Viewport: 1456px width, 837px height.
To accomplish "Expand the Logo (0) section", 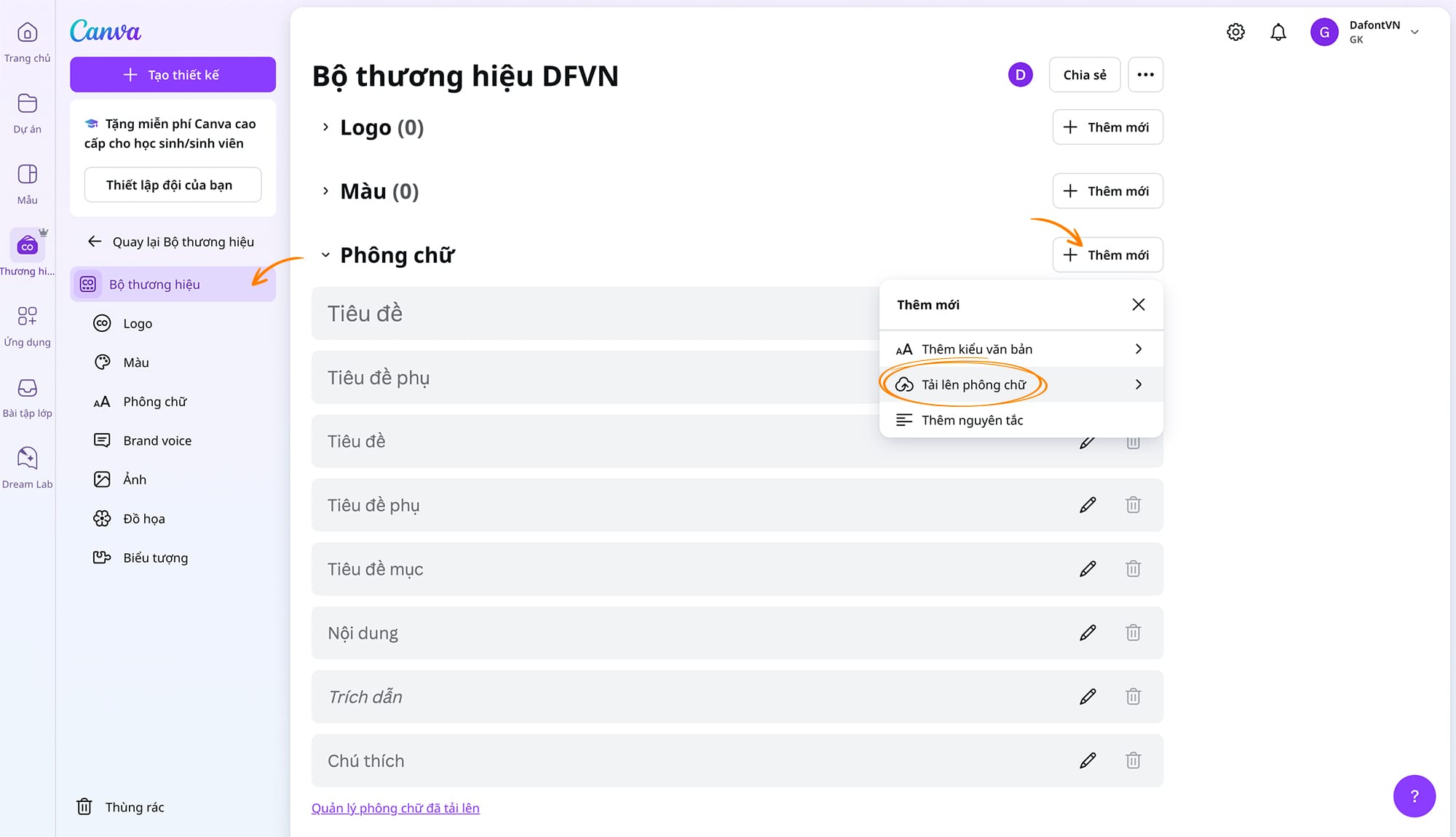I will tap(325, 127).
